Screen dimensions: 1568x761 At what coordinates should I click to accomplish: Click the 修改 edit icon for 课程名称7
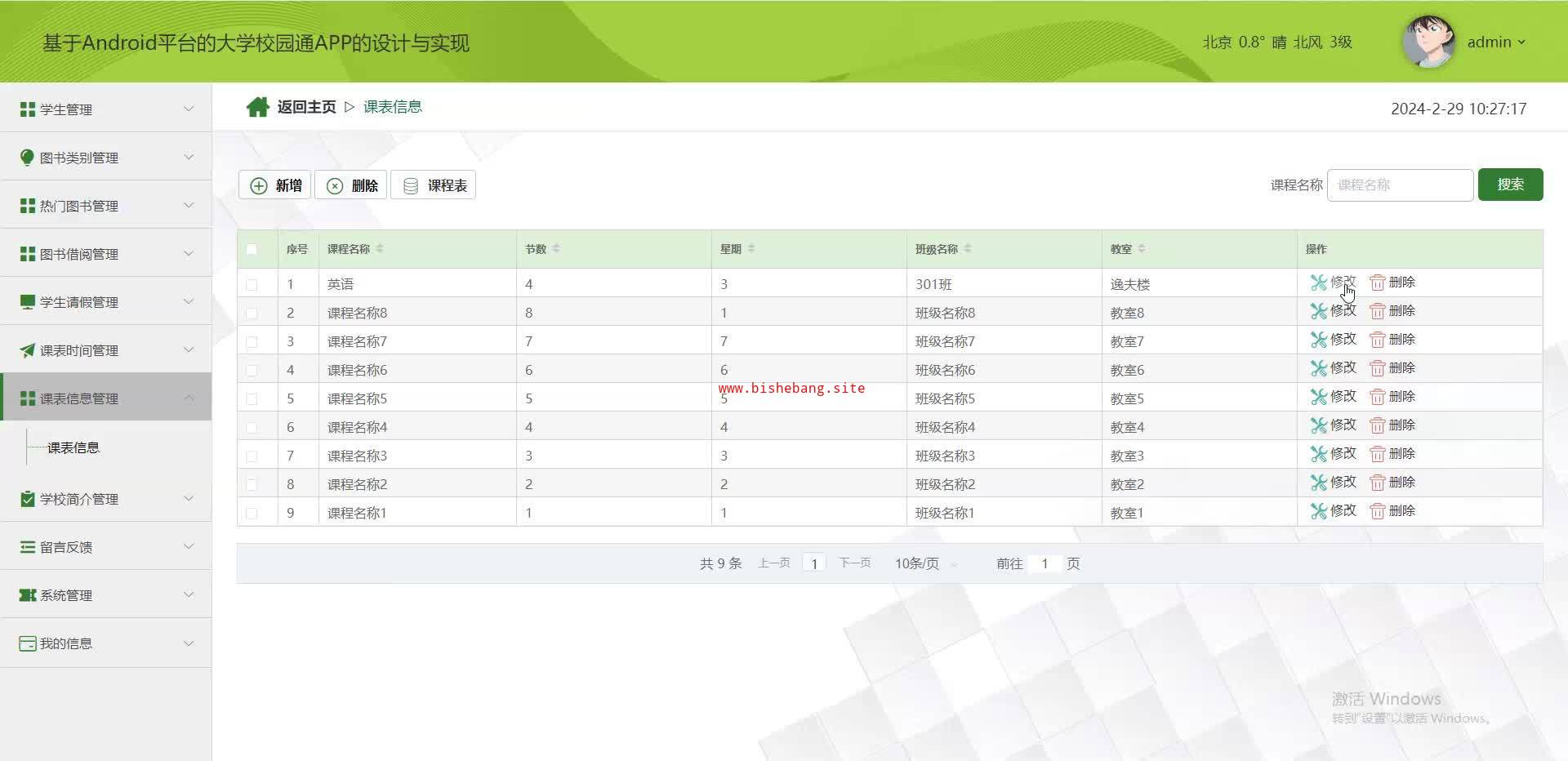point(1318,340)
